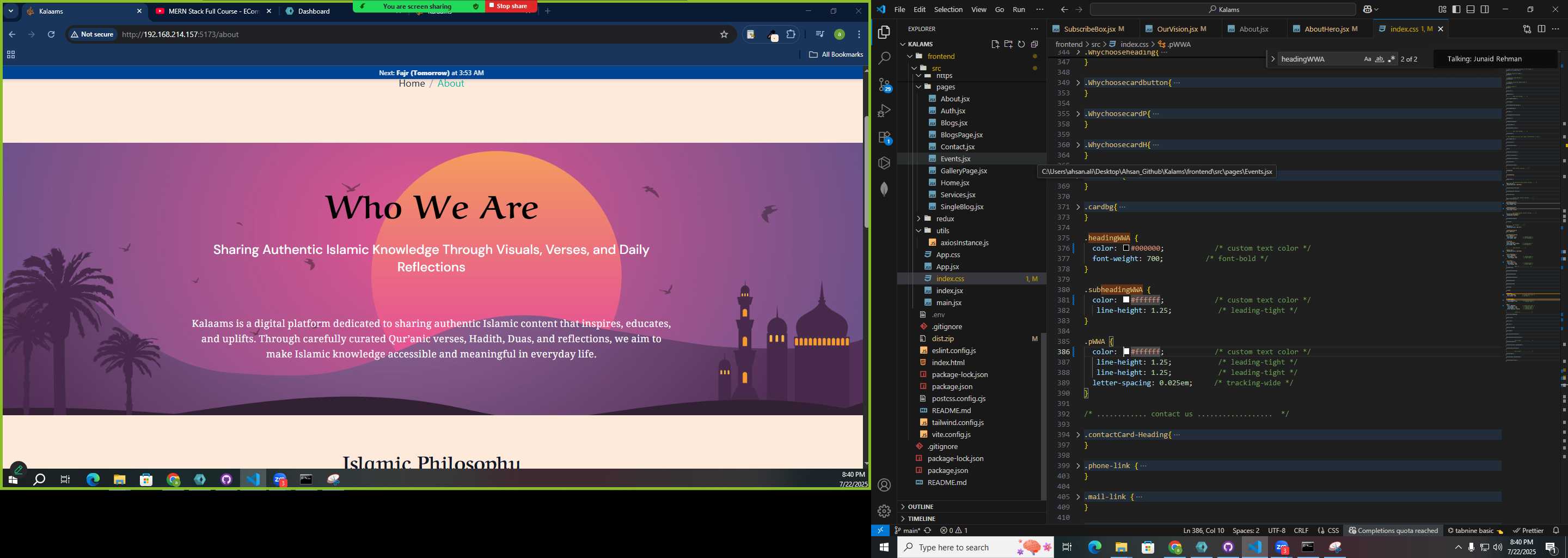Image resolution: width=1568 pixels, height=558 pixels.
Task: Split the editor to the right
Action: click(1541, 29)
